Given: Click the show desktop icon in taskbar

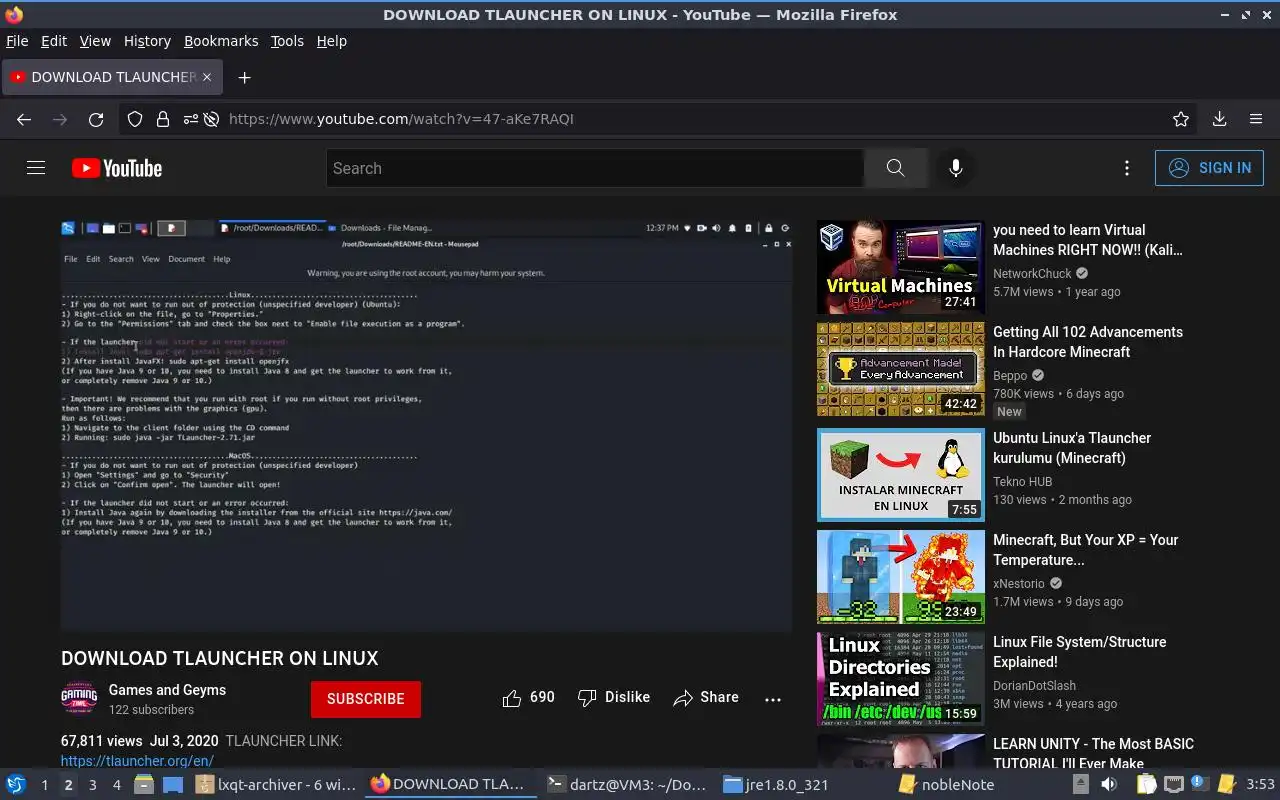Looking at the screenshot, I should point(172,785).
